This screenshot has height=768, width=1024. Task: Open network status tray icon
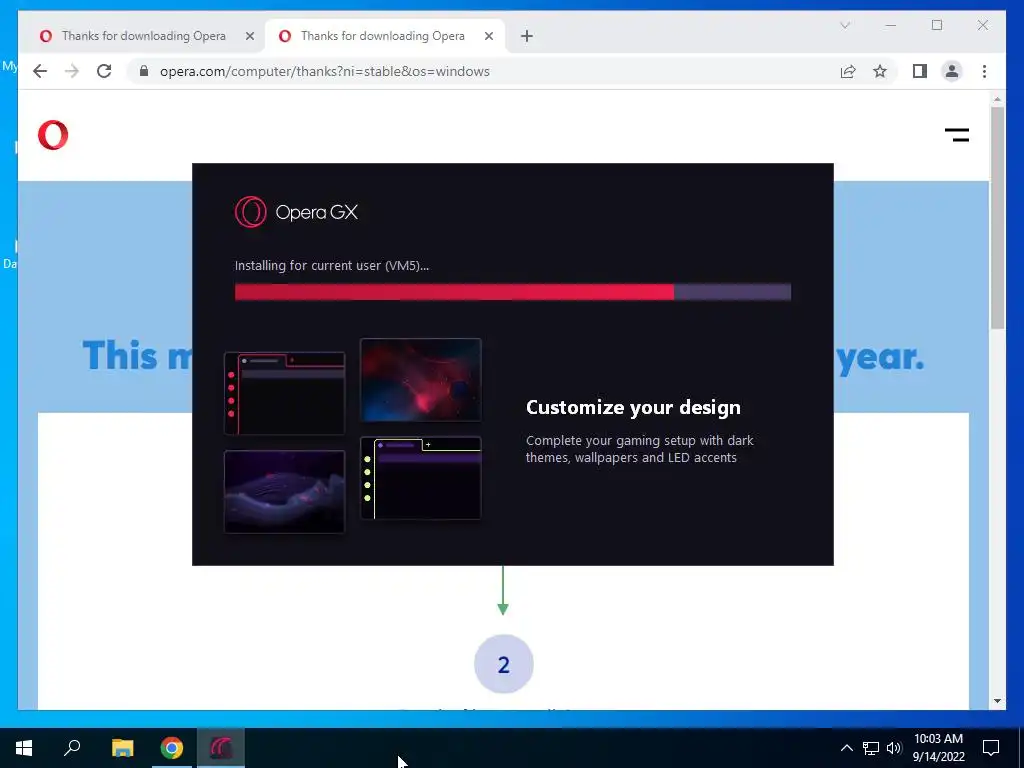(871, 748)
